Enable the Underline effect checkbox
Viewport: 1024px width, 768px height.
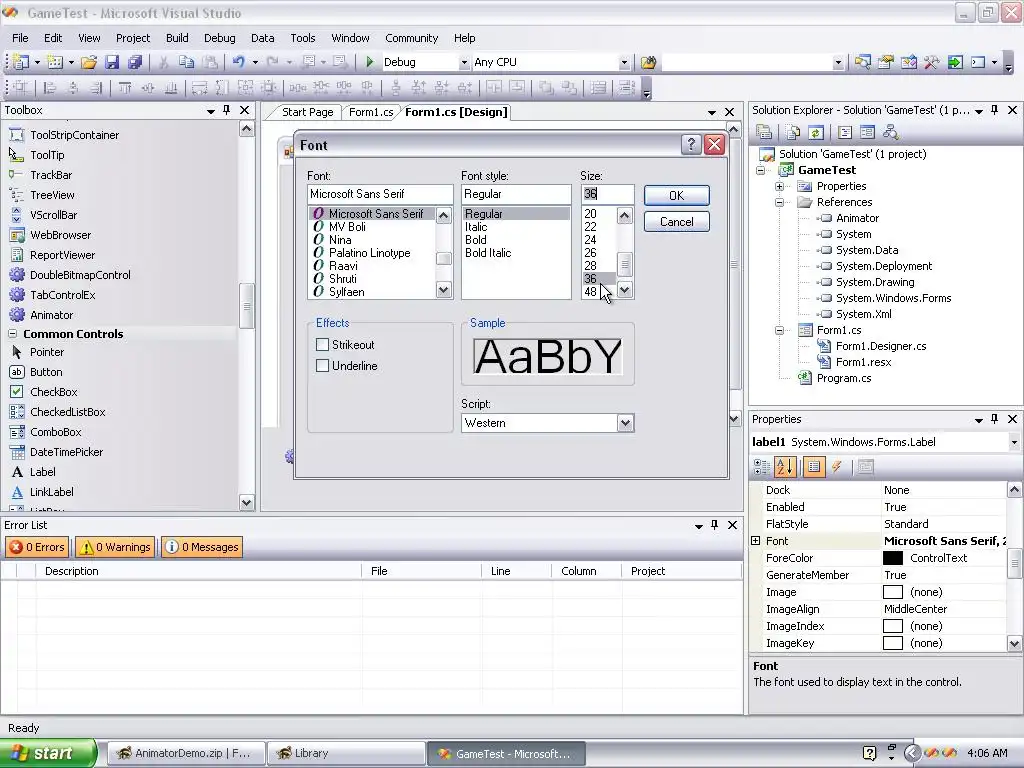pos(322,366)
